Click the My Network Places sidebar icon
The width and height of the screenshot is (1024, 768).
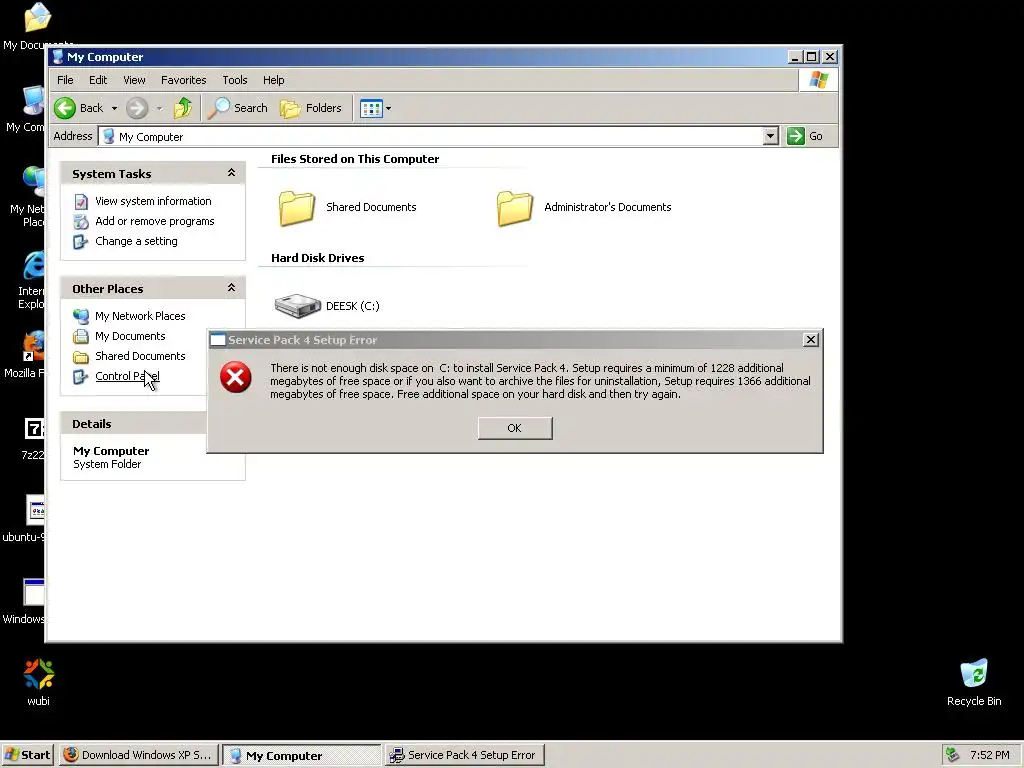click(x=81, y=316)
